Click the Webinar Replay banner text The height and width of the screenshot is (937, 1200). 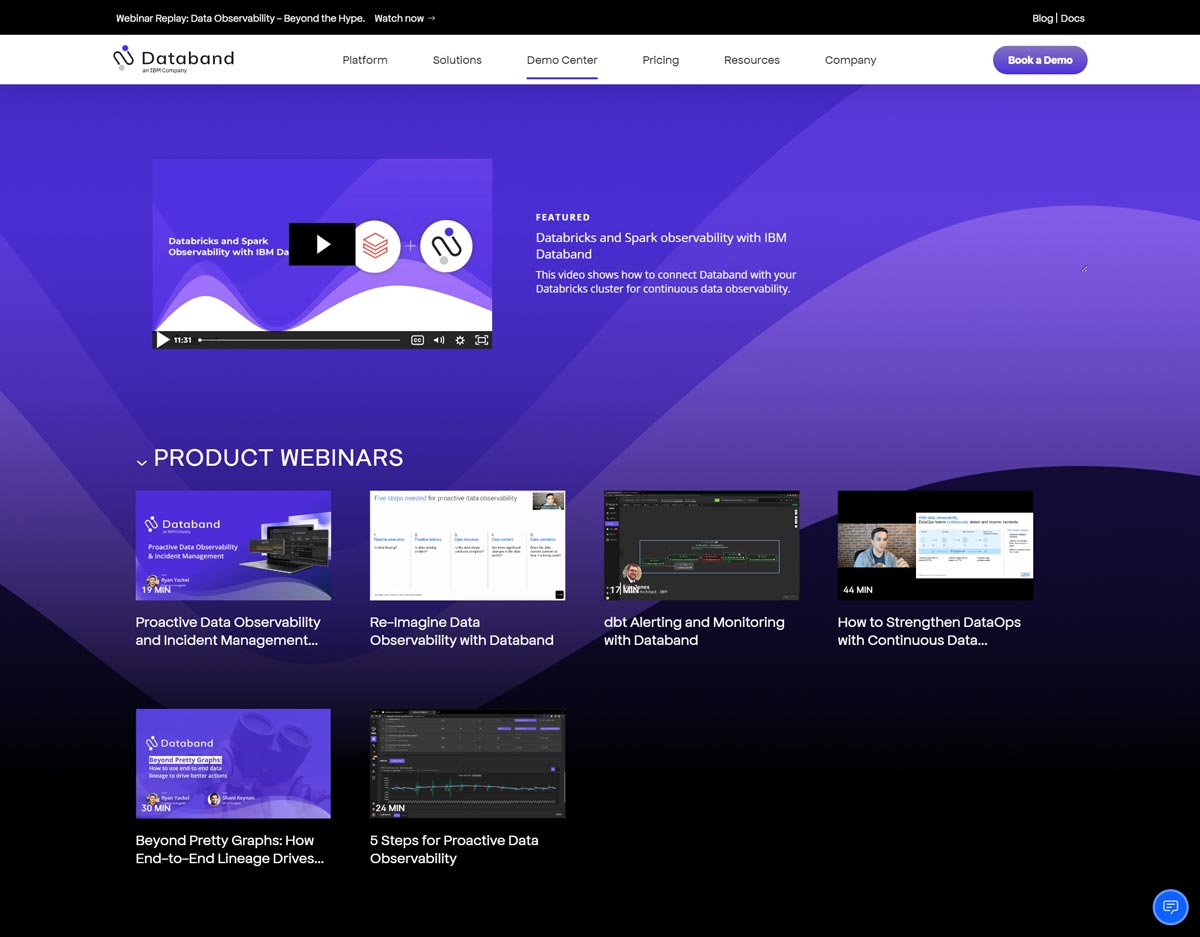coord(240,18)
